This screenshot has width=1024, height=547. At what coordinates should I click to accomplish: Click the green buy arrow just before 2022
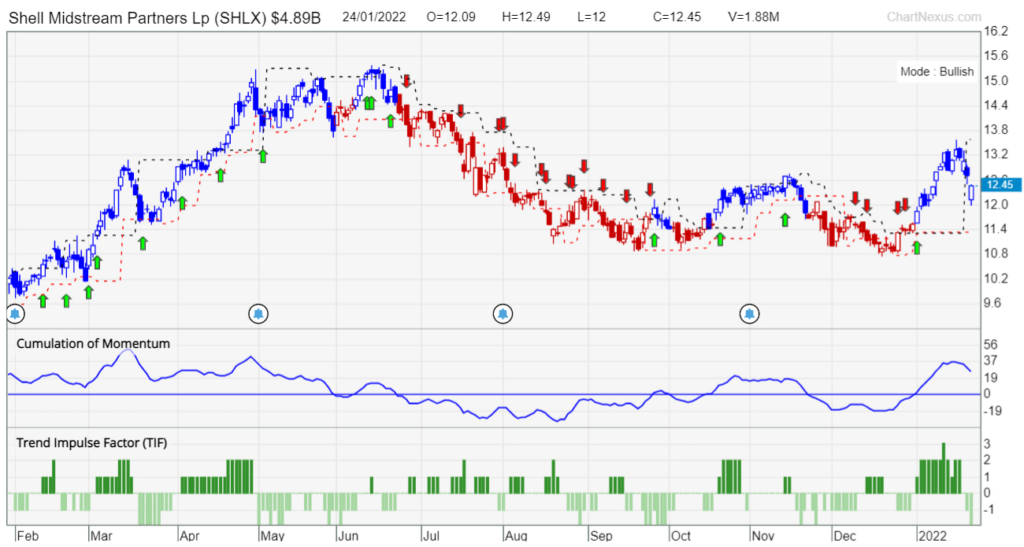917,247
